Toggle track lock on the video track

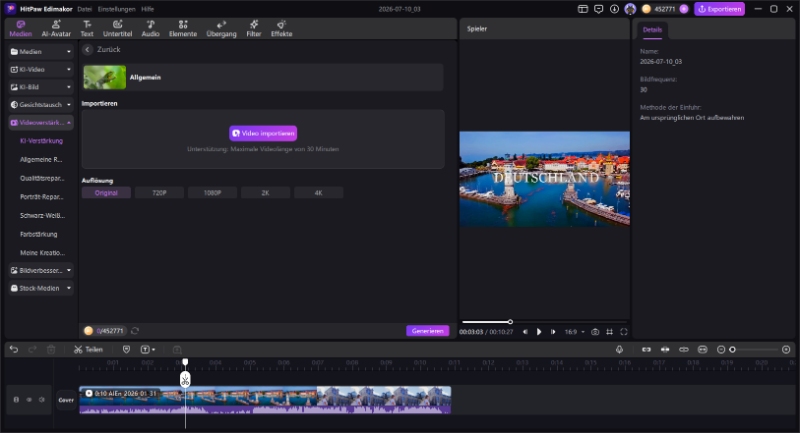click(16, 400)
